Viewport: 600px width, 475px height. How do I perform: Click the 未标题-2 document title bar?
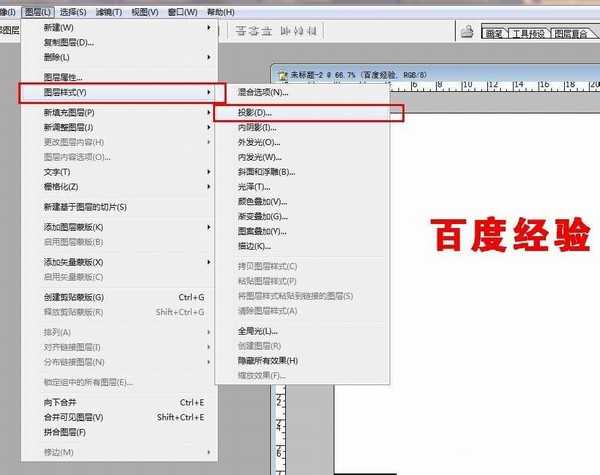[x=436, y=74]
